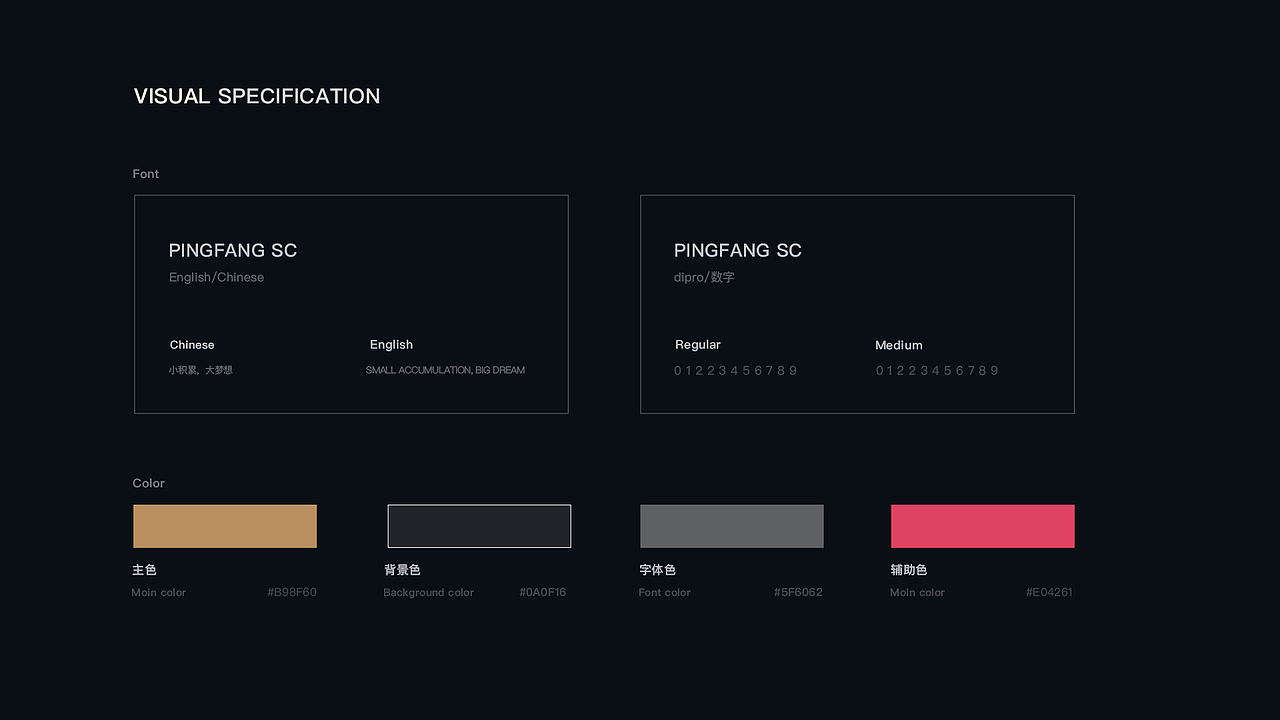Click SMALL ACCUMULATION, BIG DREAM sample text

click(x=445, y=370)
